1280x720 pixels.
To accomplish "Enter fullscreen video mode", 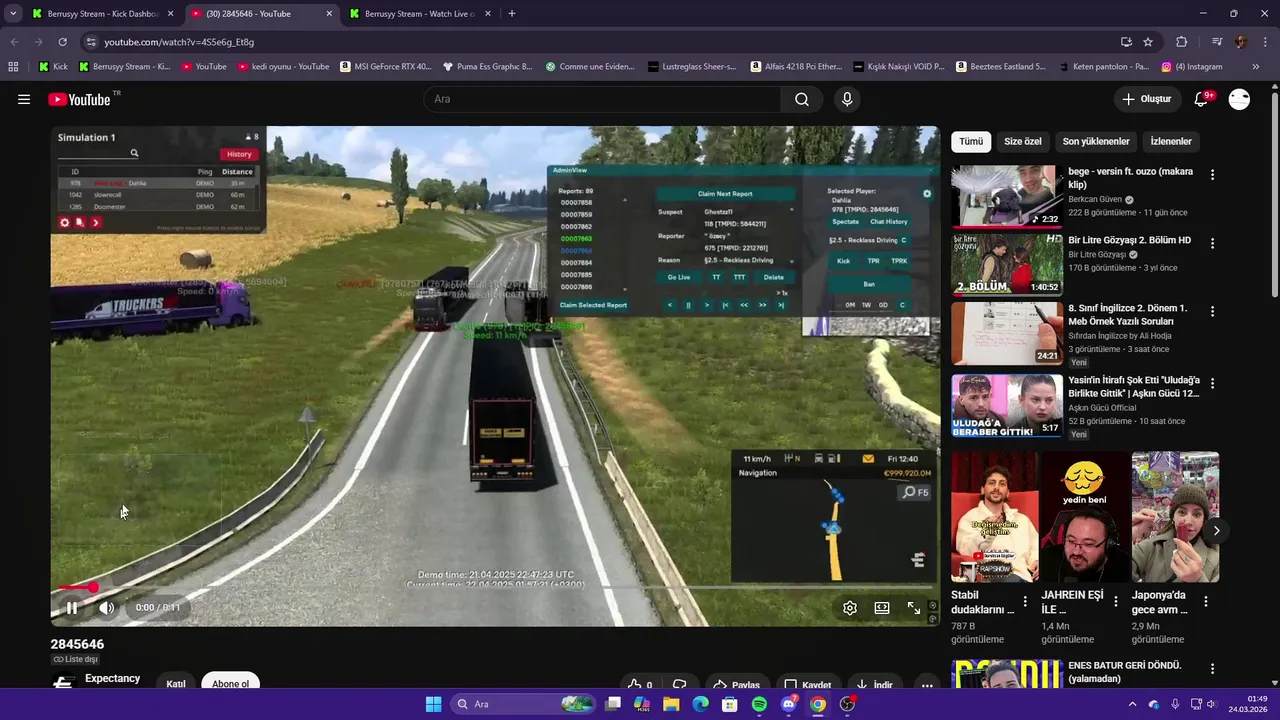I will click(x=914, y=607).
